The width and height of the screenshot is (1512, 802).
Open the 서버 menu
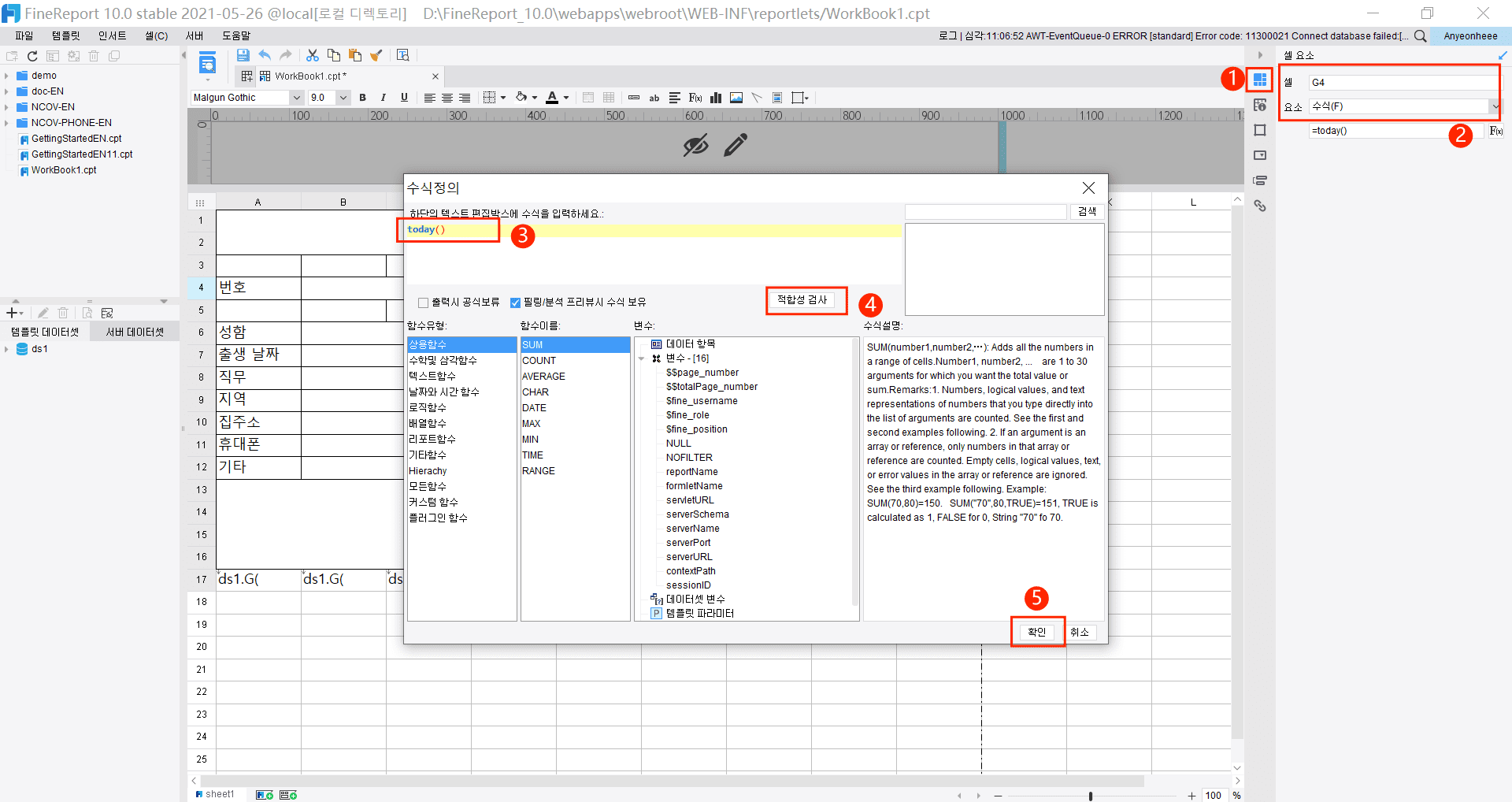[195, 36]
